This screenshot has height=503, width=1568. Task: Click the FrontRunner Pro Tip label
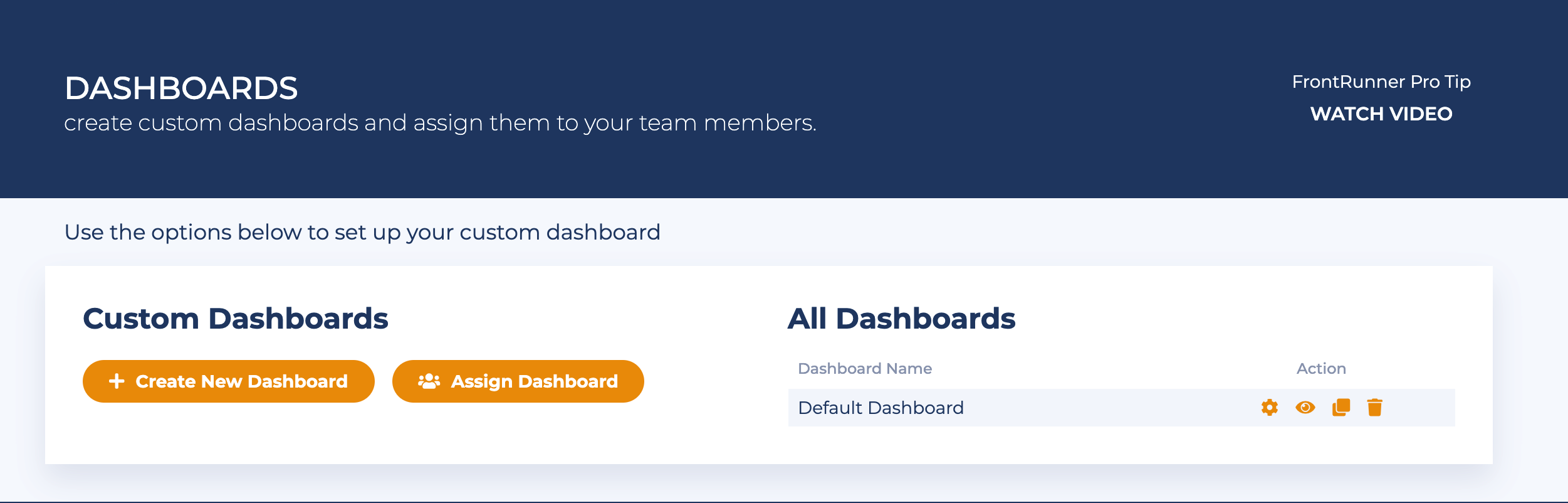[1381, 82]
